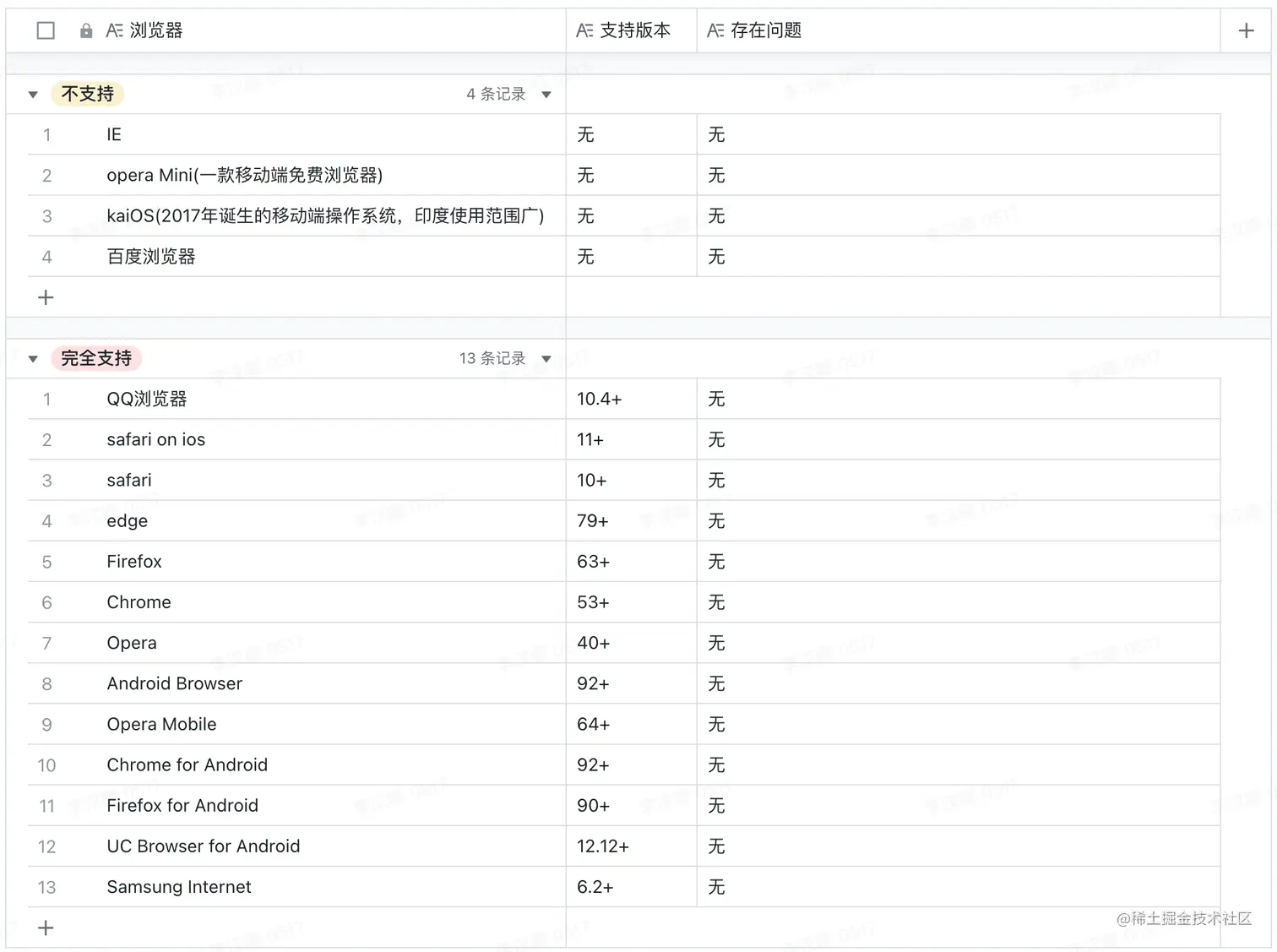
Task: Open the 支持版本 column header
Action: [x=631, y=30]
